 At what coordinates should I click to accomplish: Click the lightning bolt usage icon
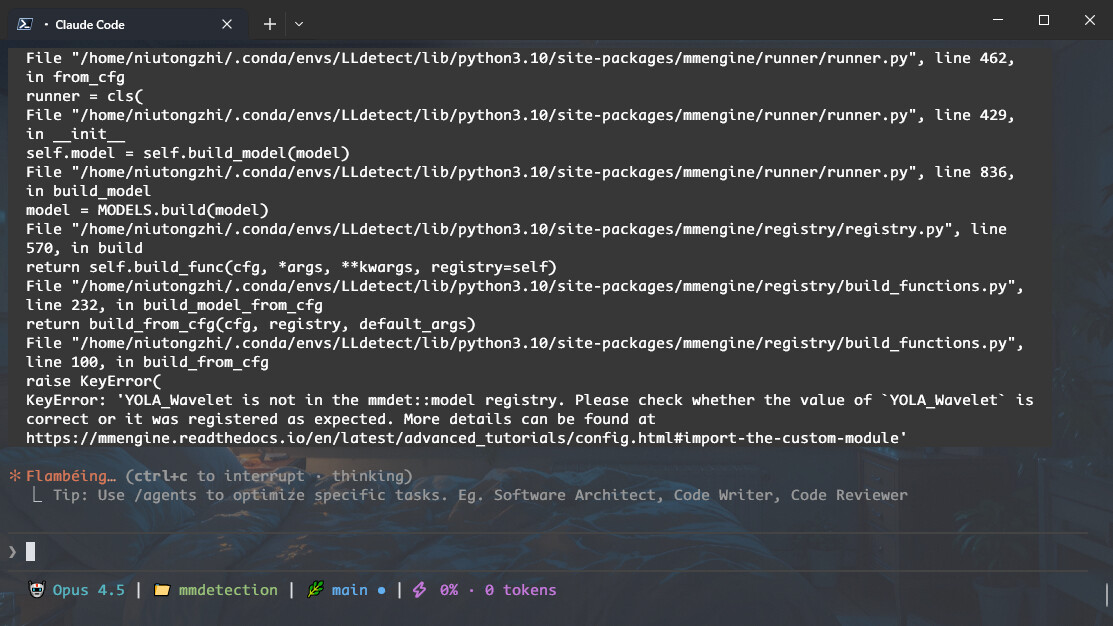[420, 589]
